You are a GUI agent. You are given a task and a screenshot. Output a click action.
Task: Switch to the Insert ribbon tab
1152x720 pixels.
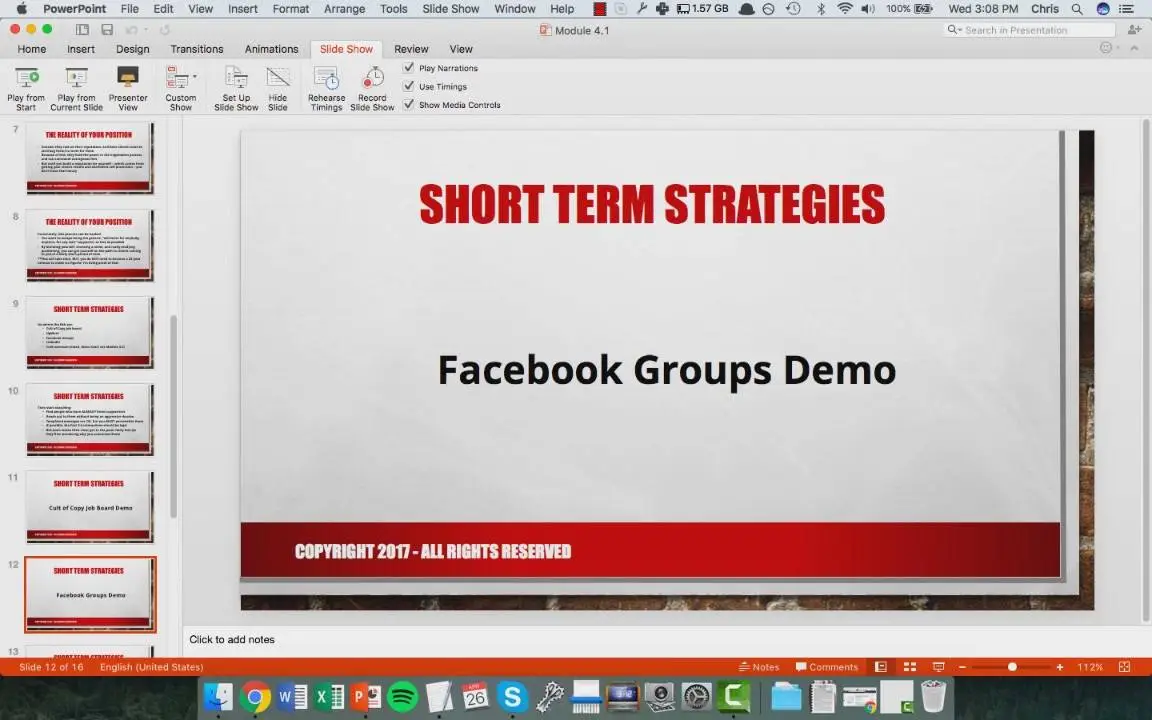tap(81, 49)
